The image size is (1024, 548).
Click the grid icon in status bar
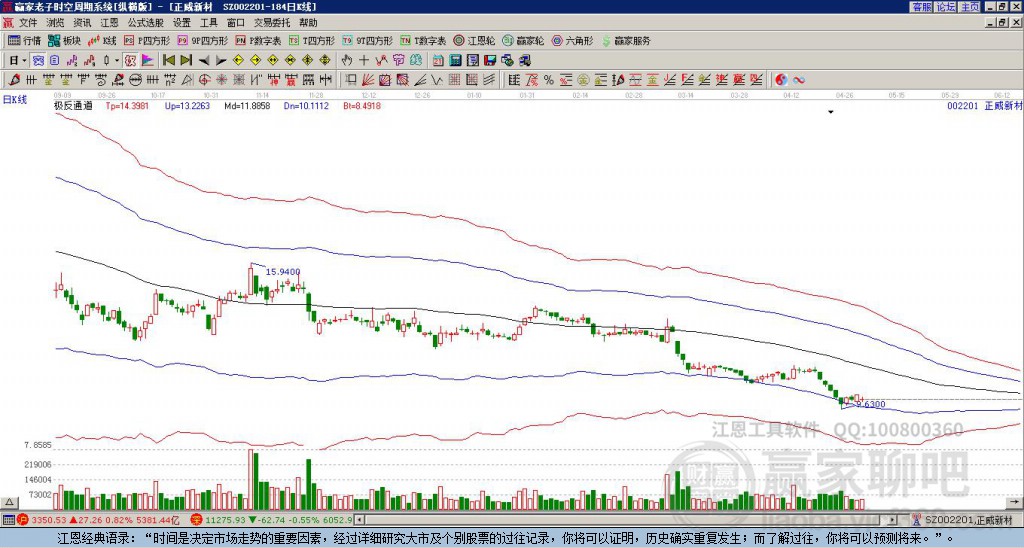click(x=8, y=520)
